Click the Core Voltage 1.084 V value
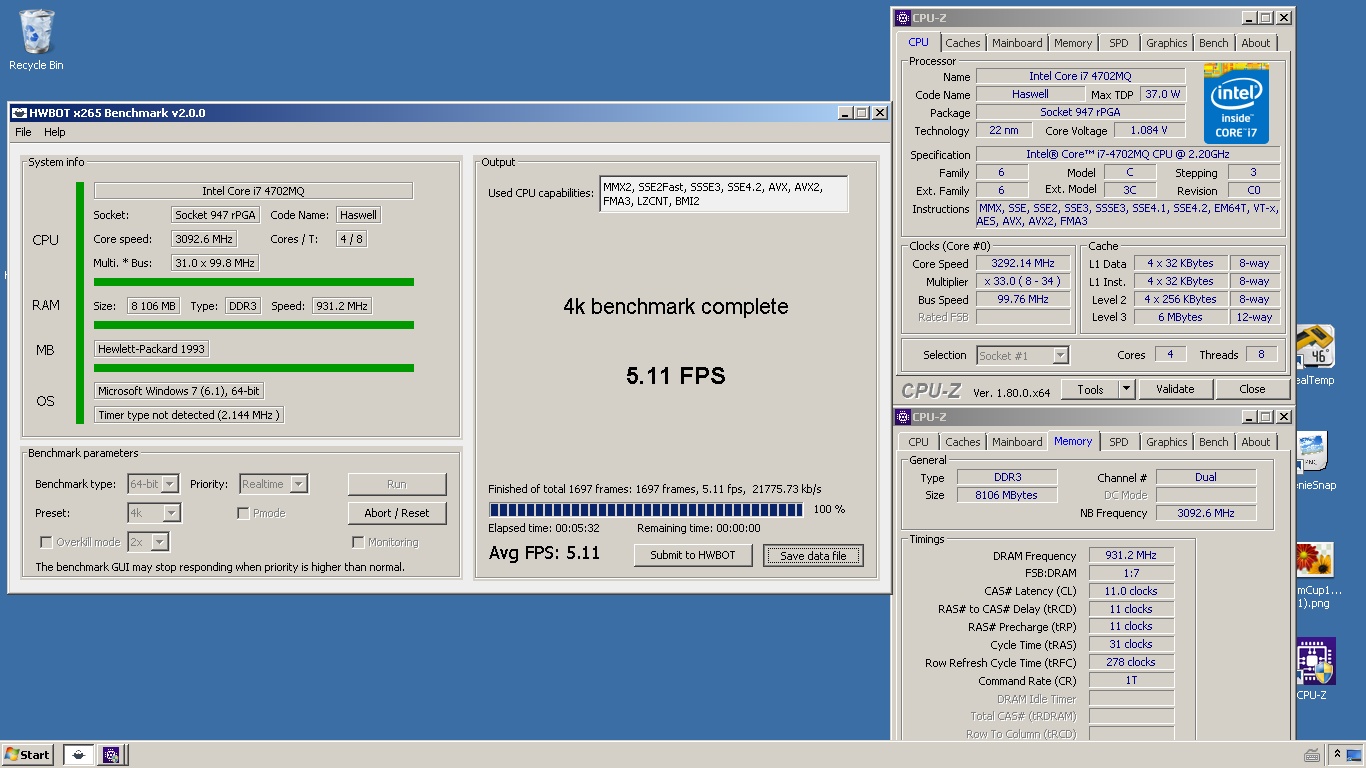 click(x=1149, y=131)
